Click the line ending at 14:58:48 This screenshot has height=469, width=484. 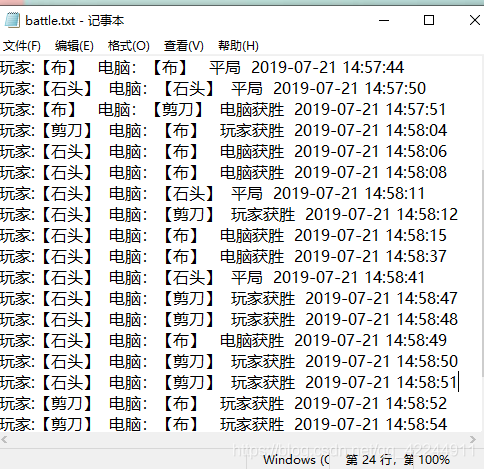(229, 320)
